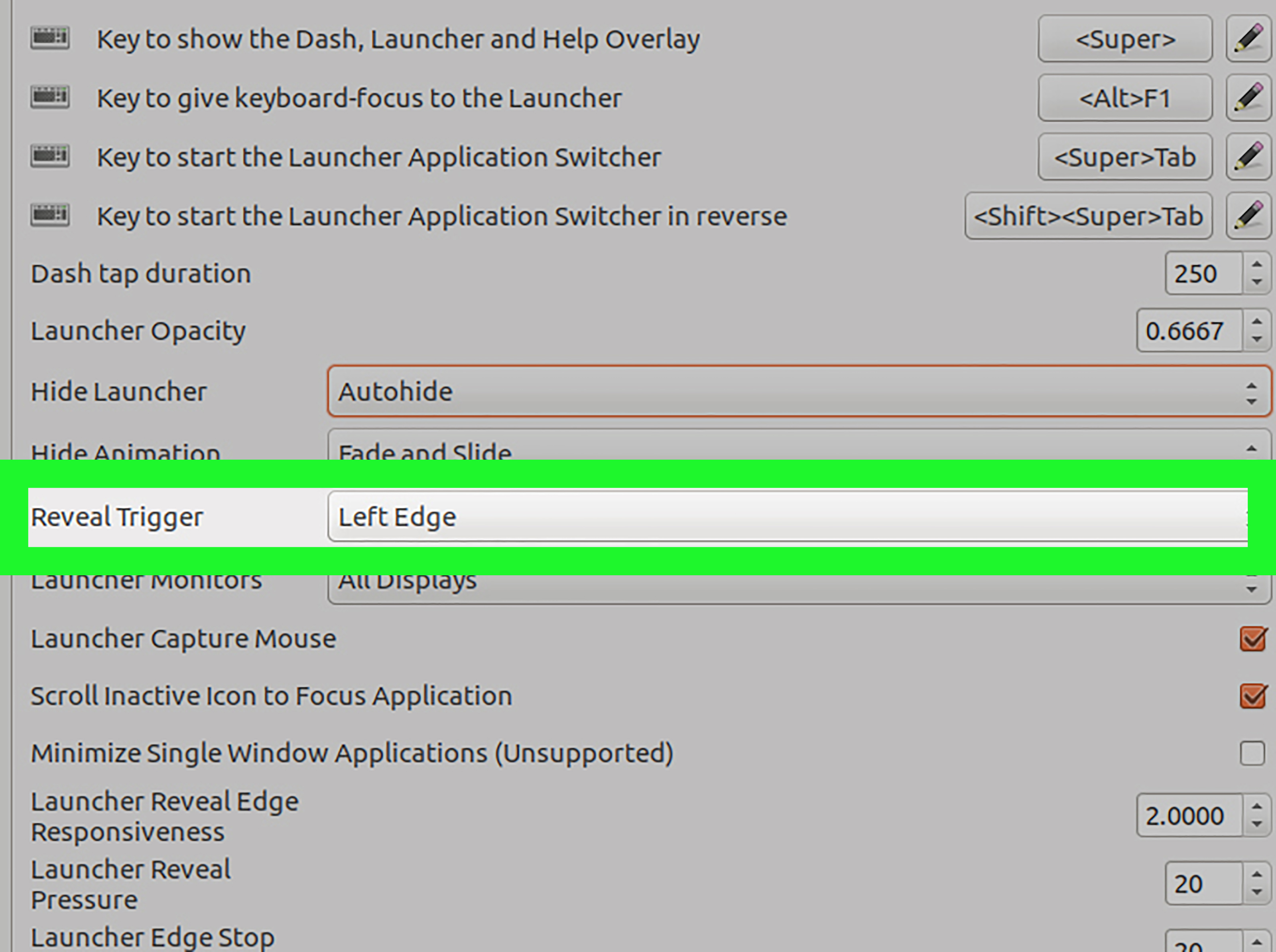Click the Reveal Trigger label
The width and height of the screenshot is (1276, 952).
[x=117, y=517]
